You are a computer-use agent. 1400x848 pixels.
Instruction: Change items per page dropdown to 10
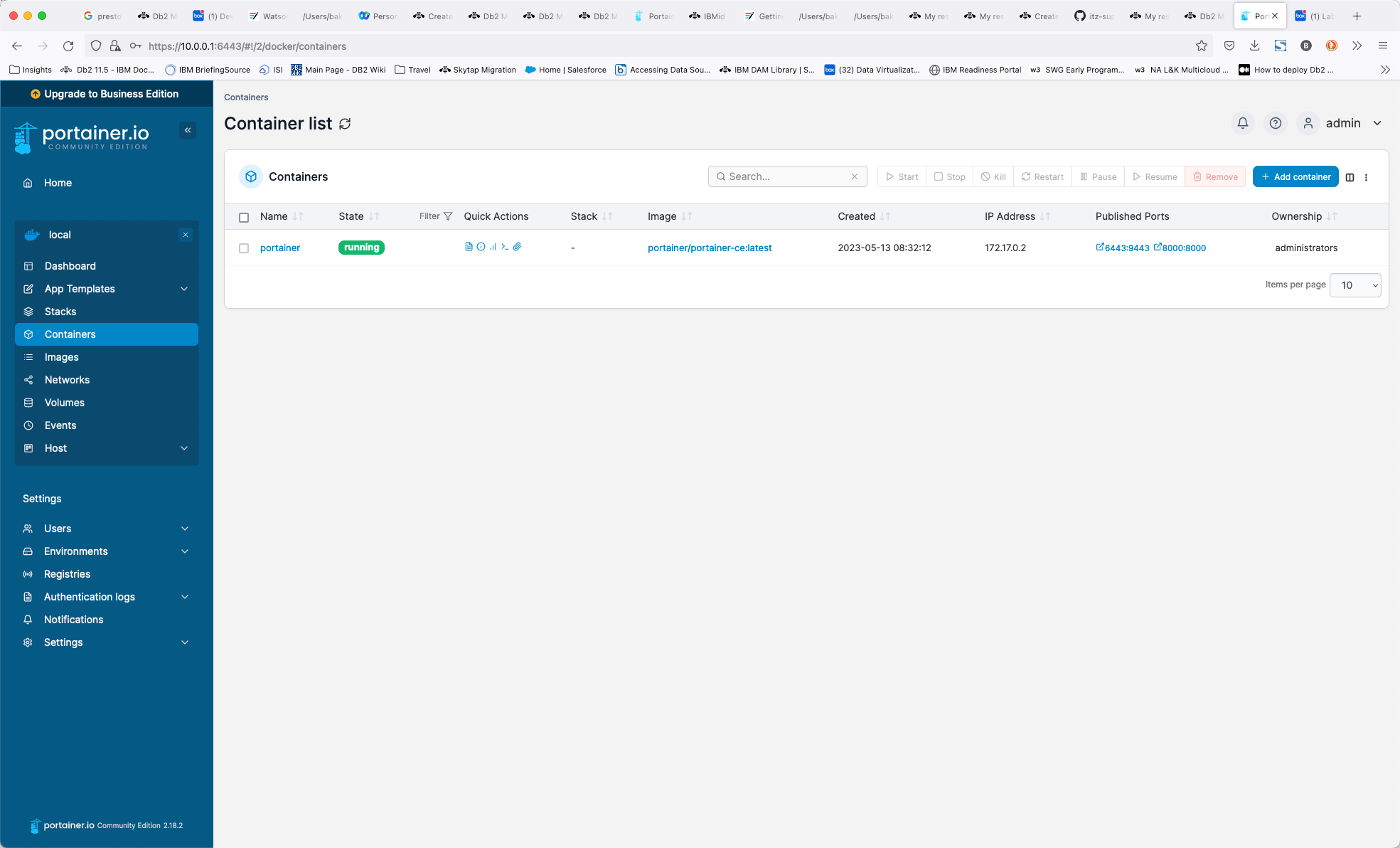click(x=1355, y=284)
